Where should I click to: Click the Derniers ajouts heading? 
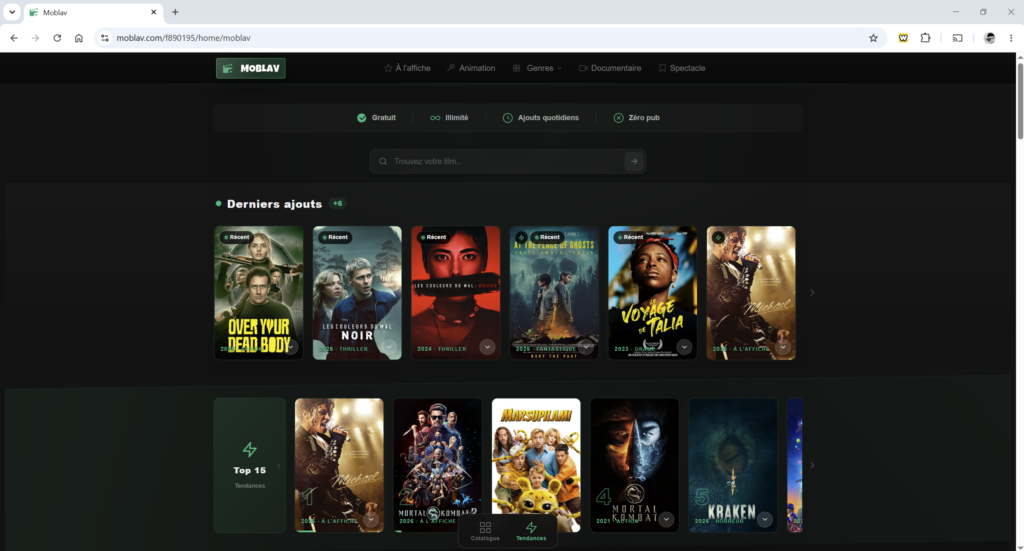click(x=274, y=204)
